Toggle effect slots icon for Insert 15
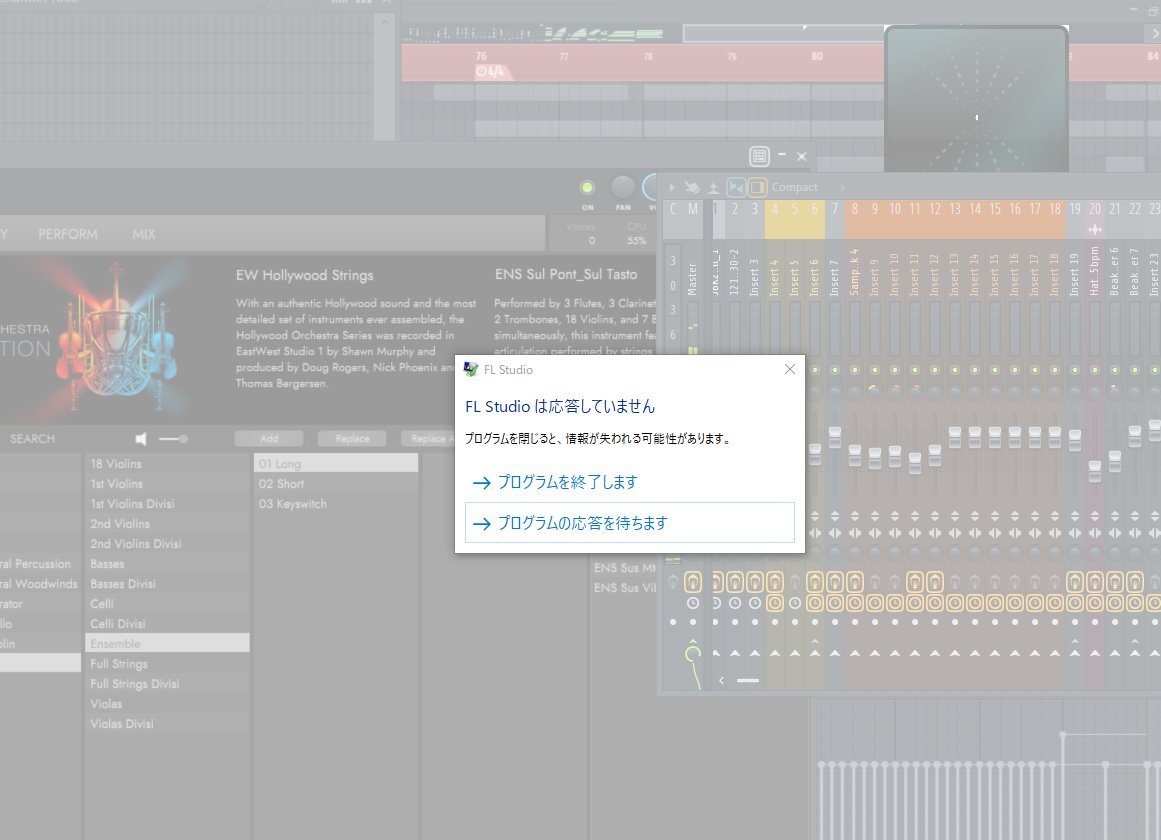This screenshot has width=1161, height=840. coord(995,581)
